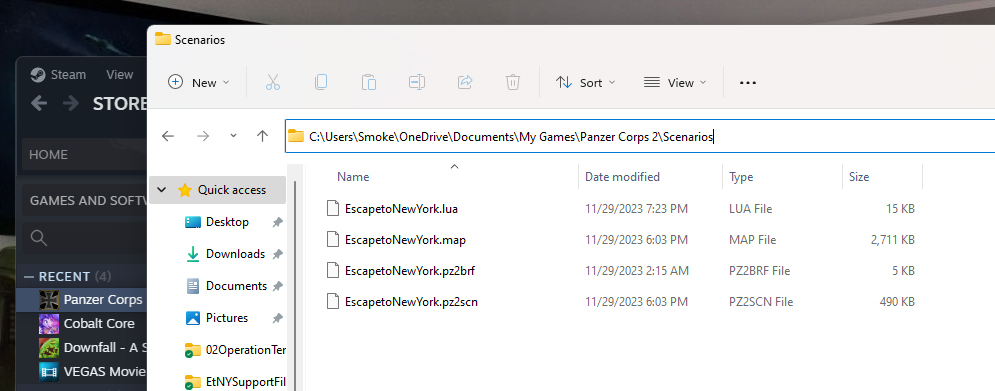Click the Rename icon in toolbar
Screen dimensions: 995x391
[x=417, y=83]
